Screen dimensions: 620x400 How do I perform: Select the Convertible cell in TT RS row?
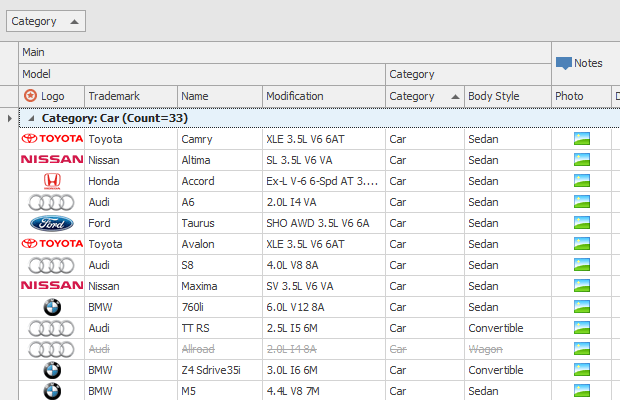tap(506, 328)
